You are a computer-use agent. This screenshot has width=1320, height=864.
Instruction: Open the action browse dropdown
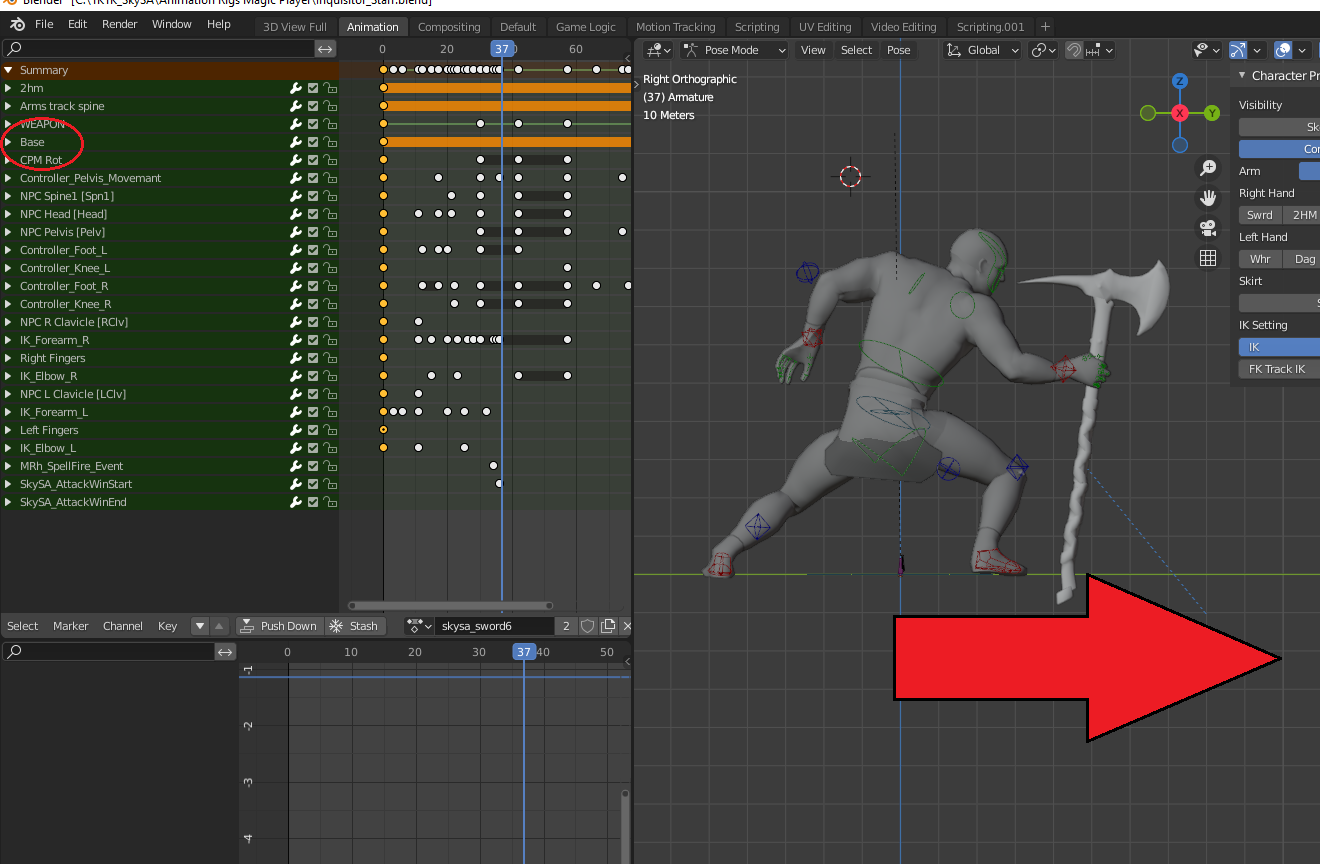point(419,626)
